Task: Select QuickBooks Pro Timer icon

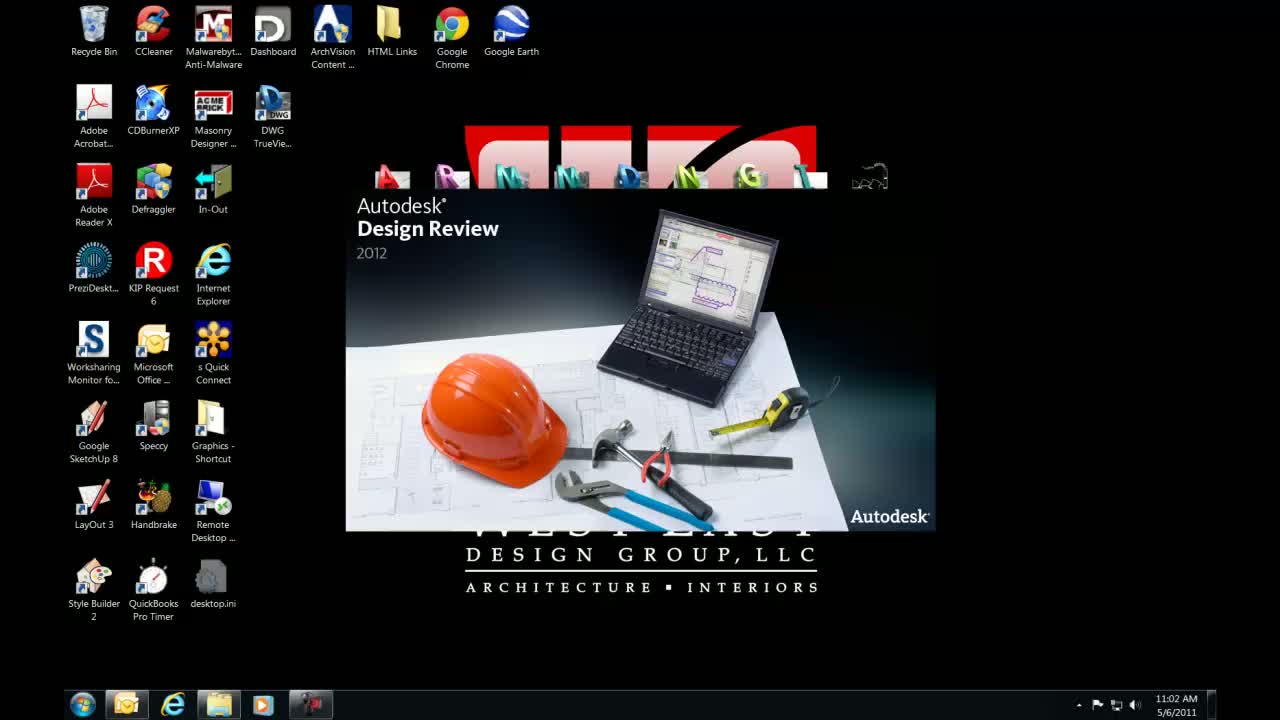Action: (153, 591)
